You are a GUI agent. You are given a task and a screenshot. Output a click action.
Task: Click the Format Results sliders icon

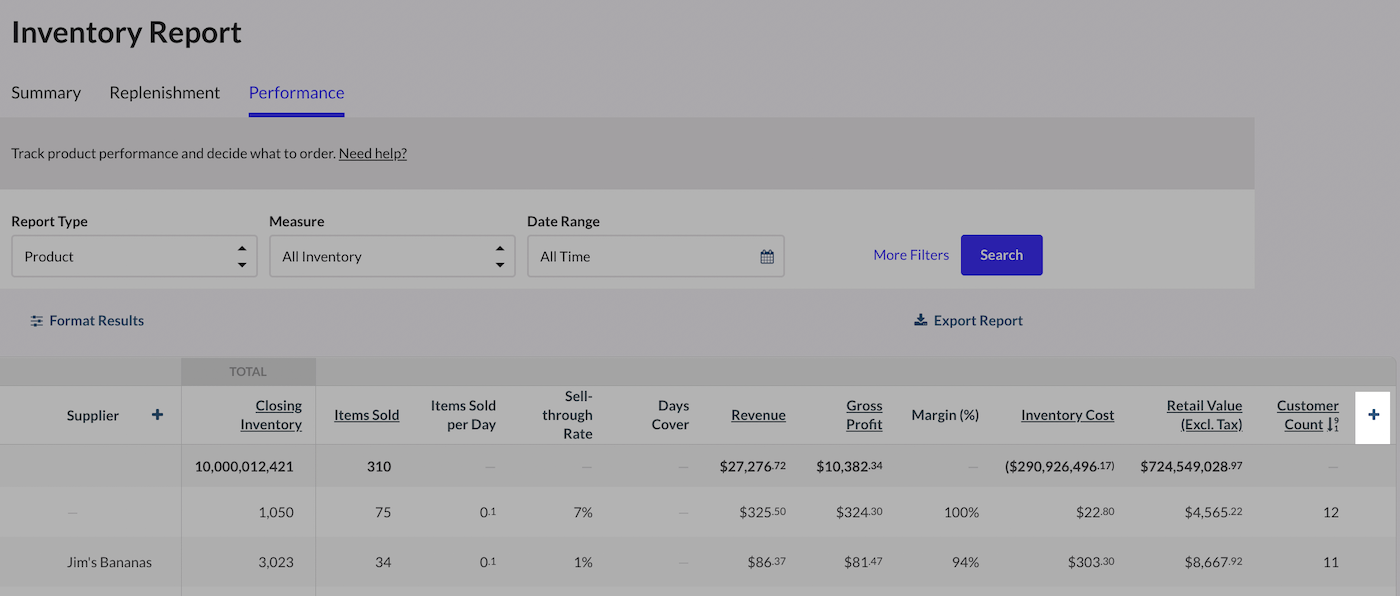37,321
